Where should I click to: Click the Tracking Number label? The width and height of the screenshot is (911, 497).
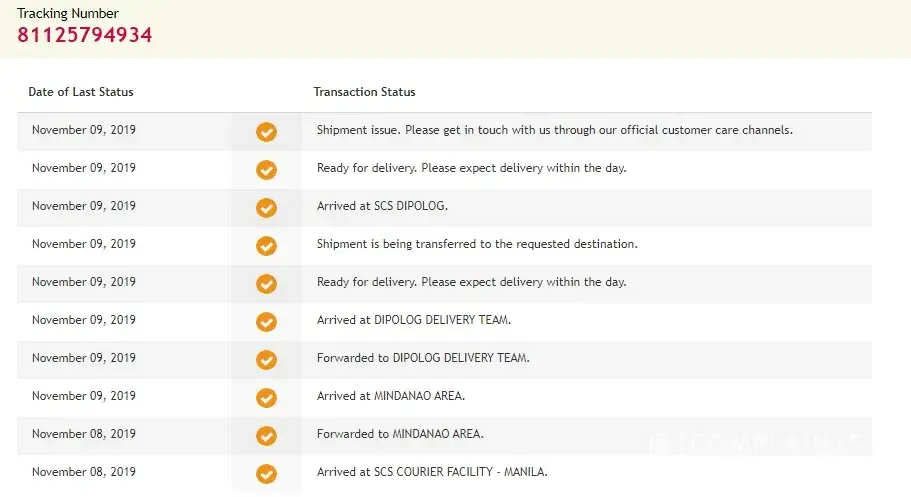tap(67, 13)
